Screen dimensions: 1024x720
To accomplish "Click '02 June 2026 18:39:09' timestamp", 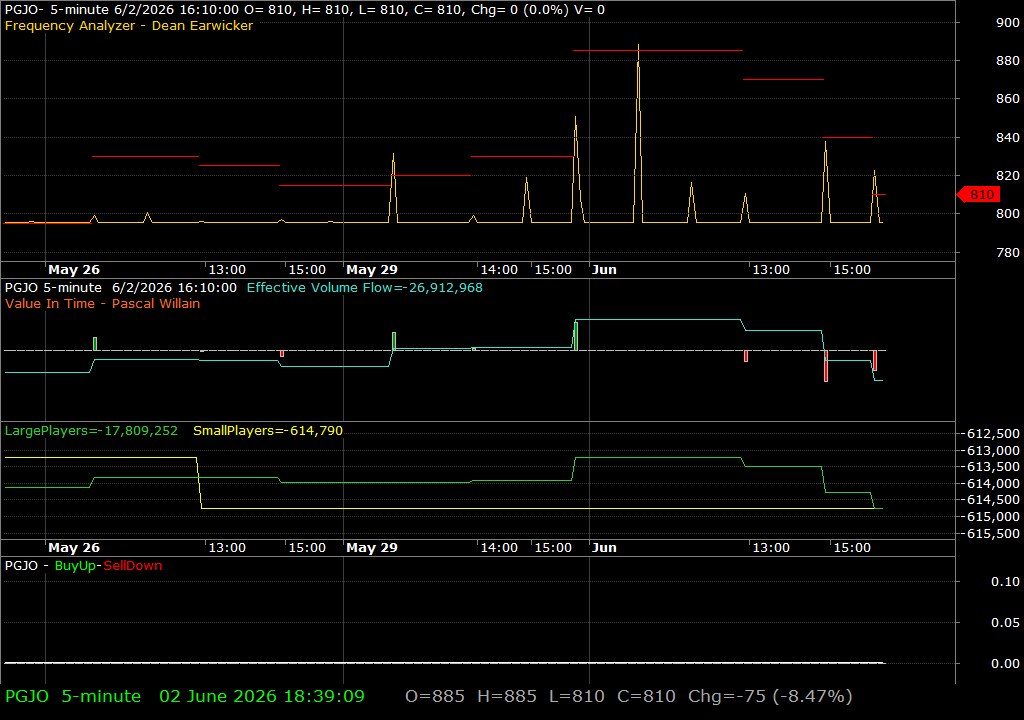I will [262, 696].
